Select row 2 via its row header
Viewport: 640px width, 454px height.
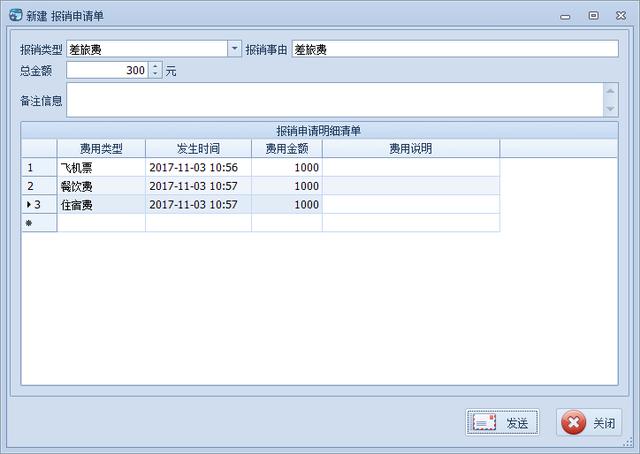(39, 186)
